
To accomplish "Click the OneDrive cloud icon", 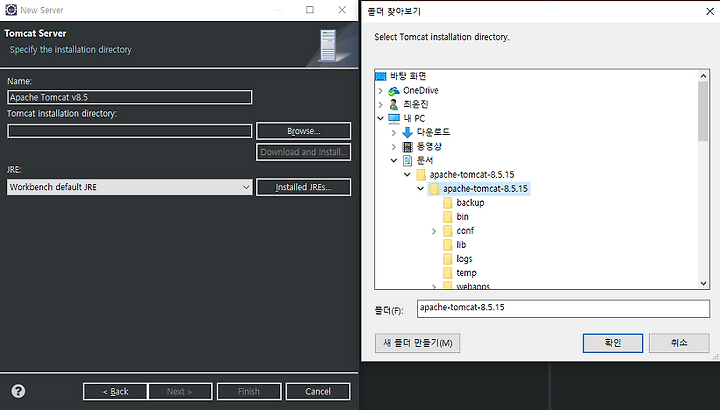I will [394, 91].
